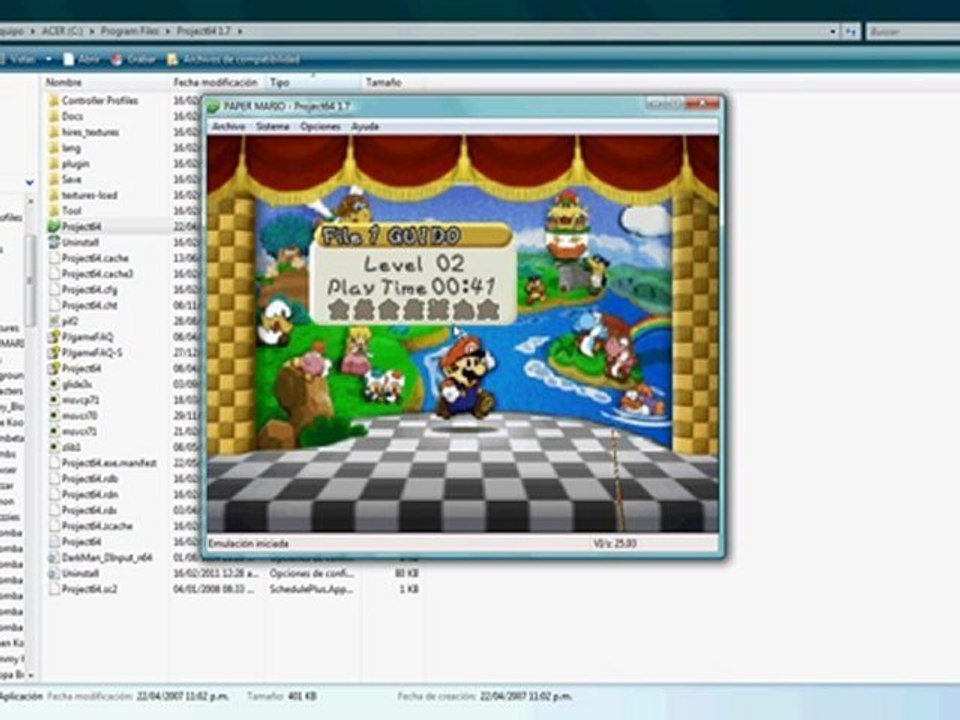Viewport: 960px width, 720px height.
Task: Click the msvcp71 DLL file icon
Action: (54, 400)
